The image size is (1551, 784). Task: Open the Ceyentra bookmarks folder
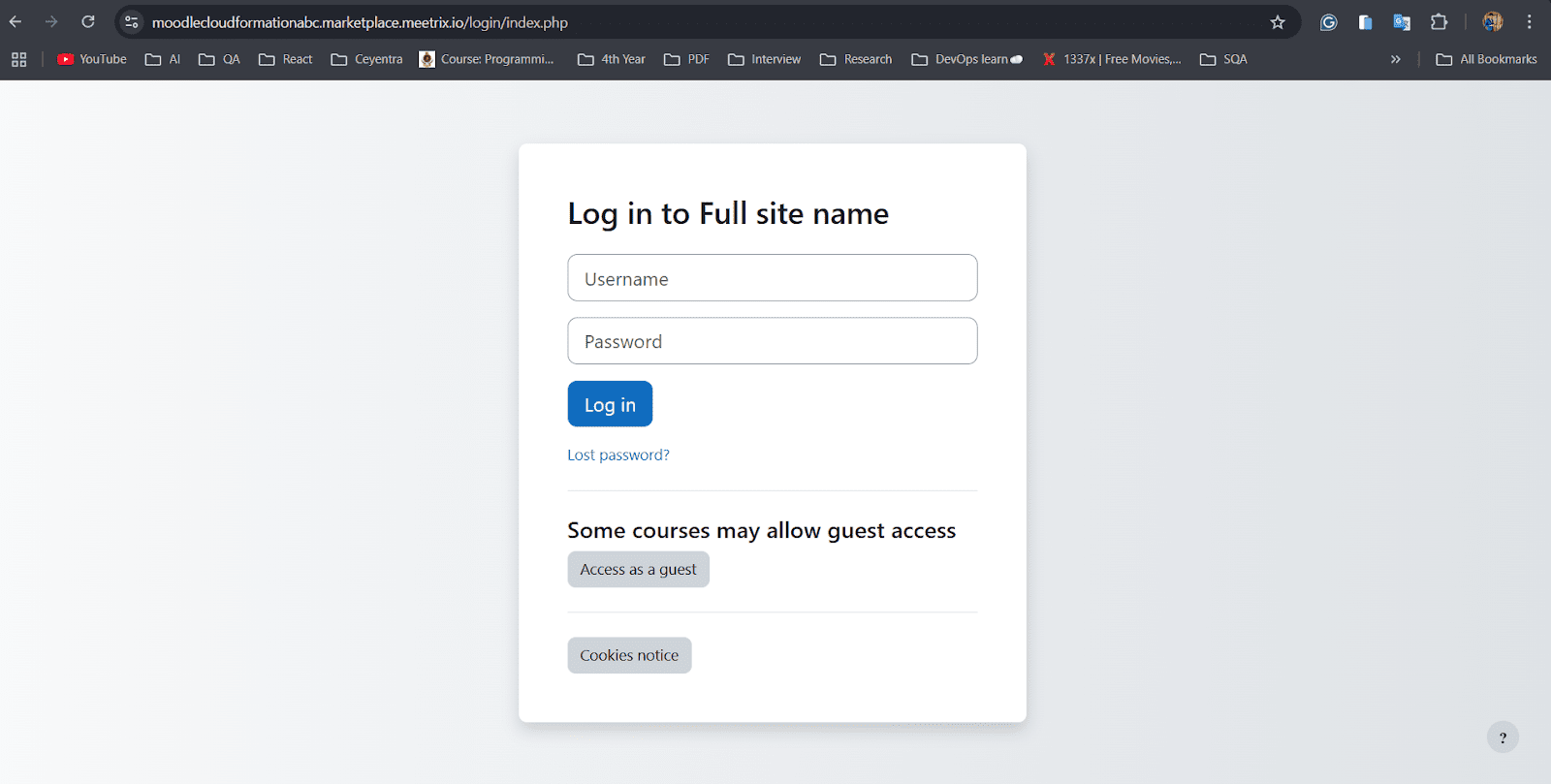click(366, 59)
